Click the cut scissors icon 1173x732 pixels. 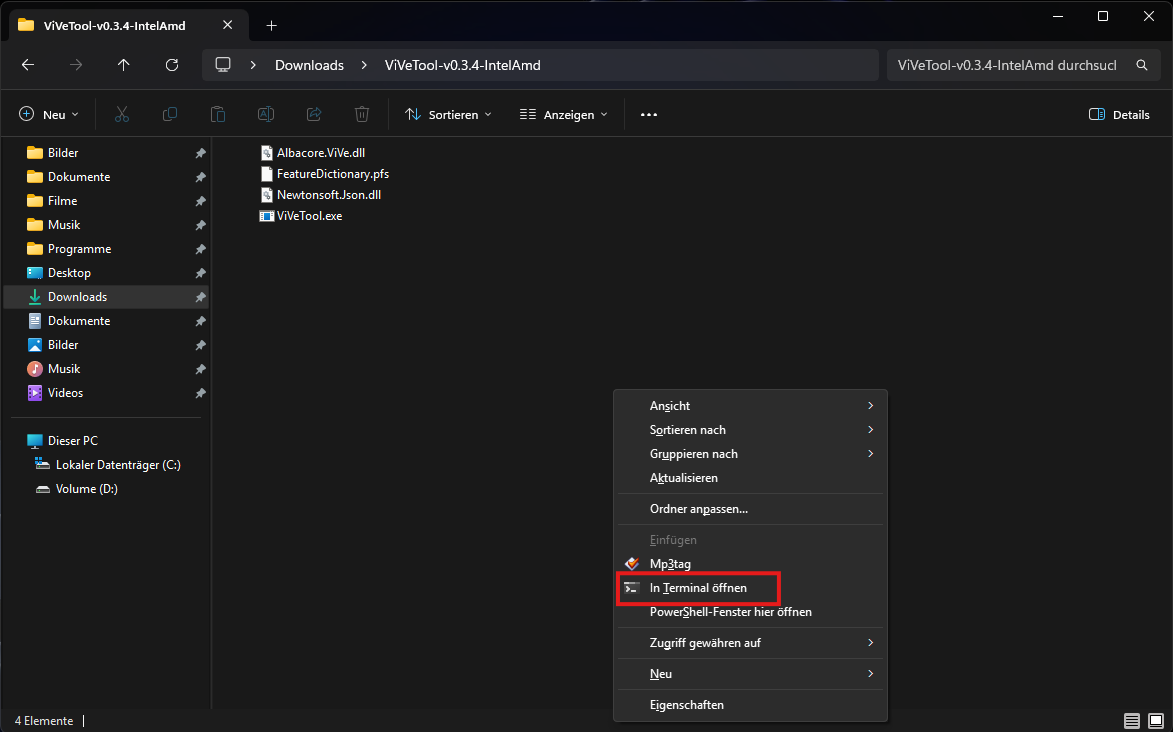tap(122, 115)
